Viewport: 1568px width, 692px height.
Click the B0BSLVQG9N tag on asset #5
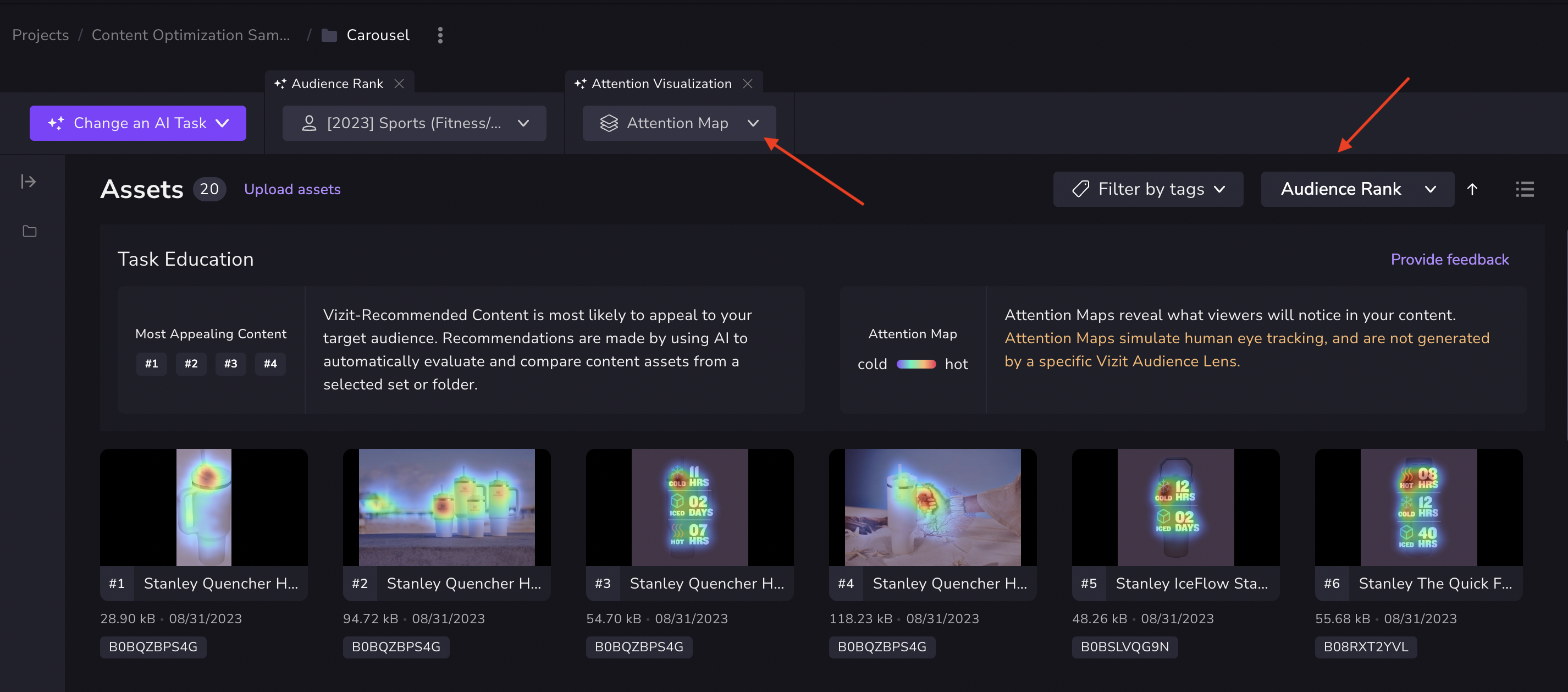coord(1124,646)
